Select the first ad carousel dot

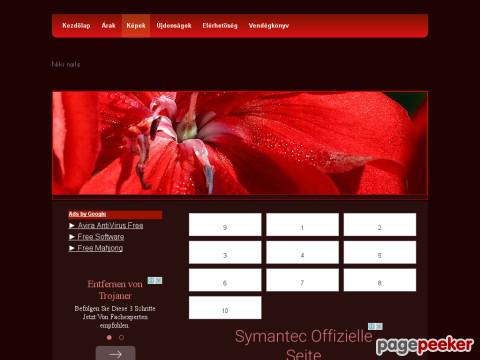[109, 337]
